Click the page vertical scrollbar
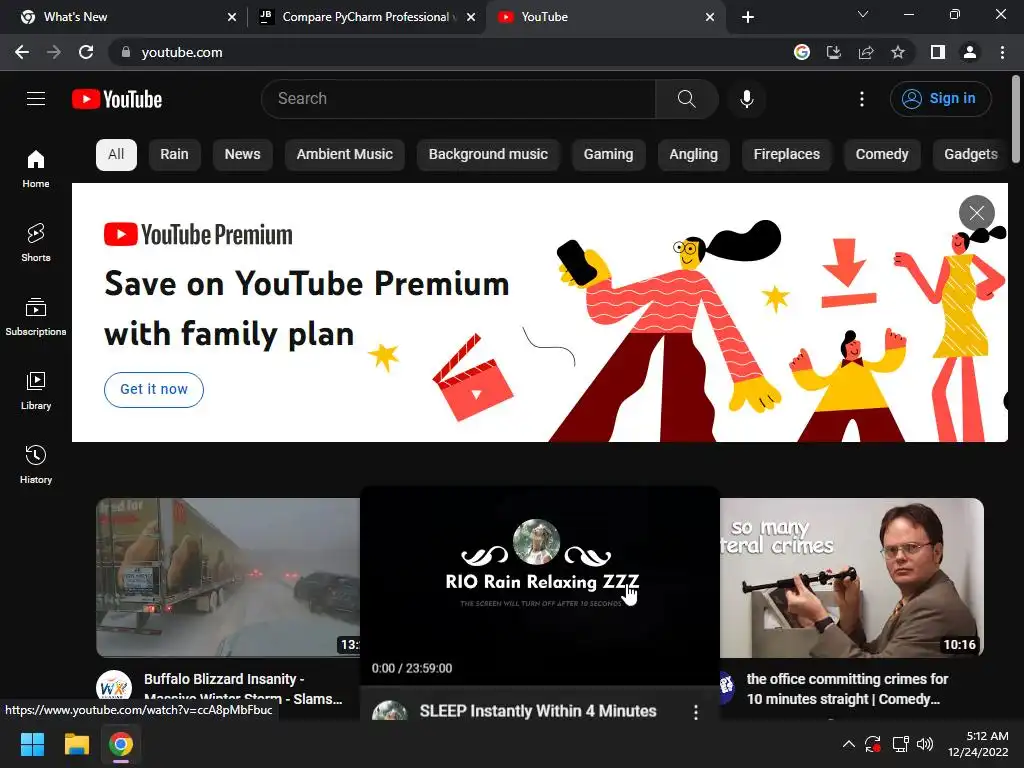 (x=1016, y=119)
